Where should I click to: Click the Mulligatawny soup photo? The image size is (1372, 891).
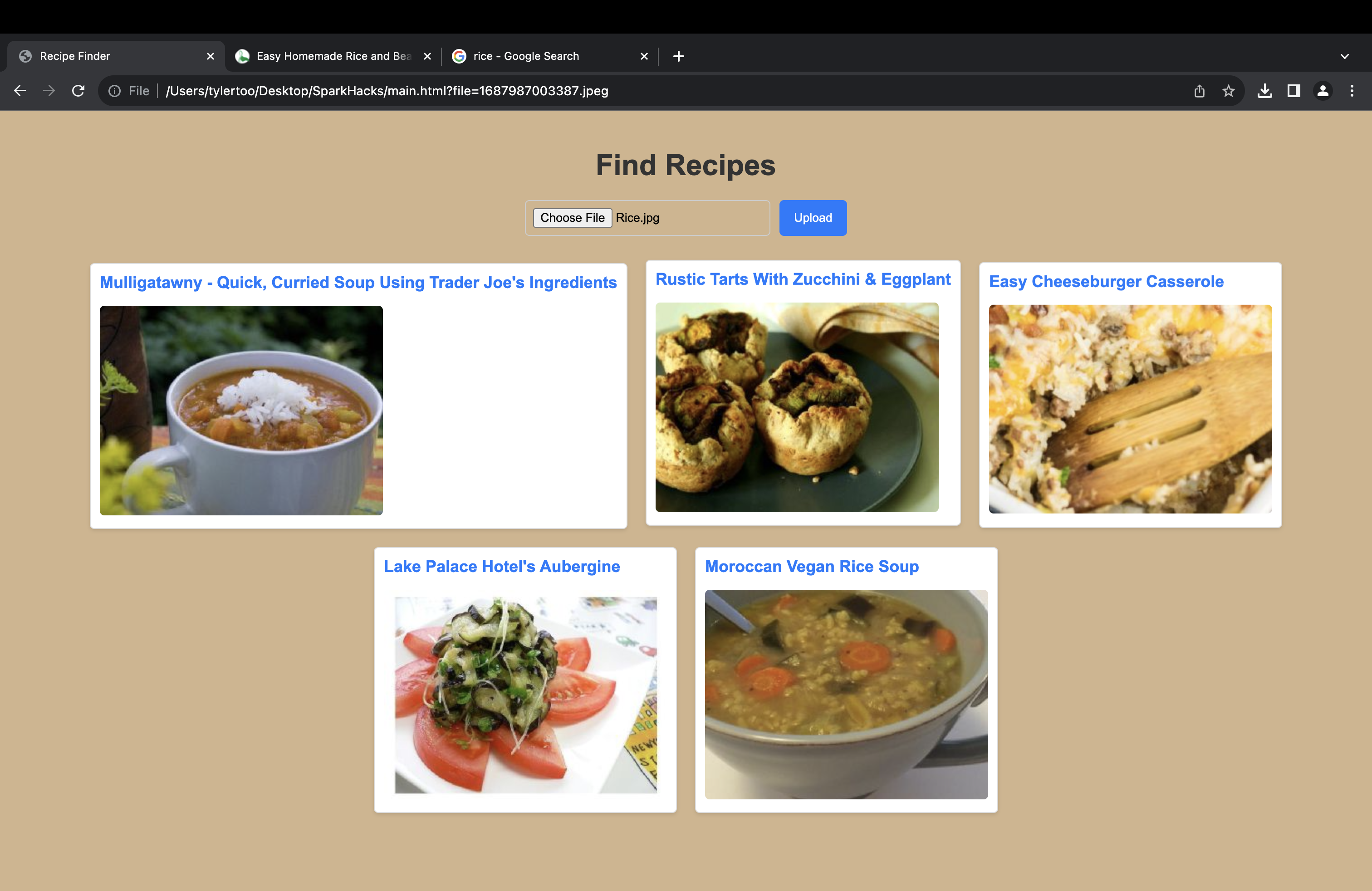tap(241, 411)
